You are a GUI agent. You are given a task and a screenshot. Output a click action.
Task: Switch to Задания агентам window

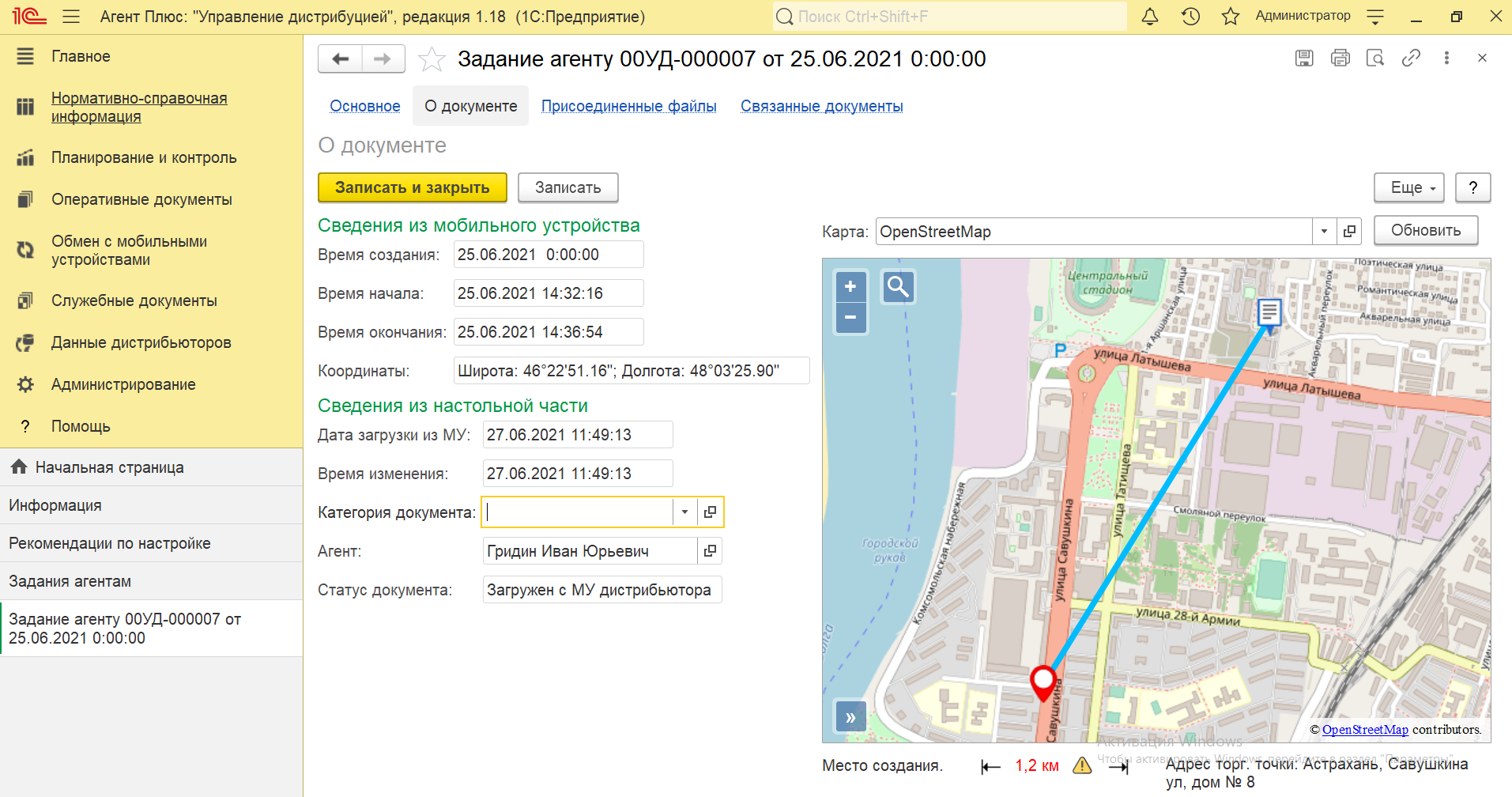point(151,581)
